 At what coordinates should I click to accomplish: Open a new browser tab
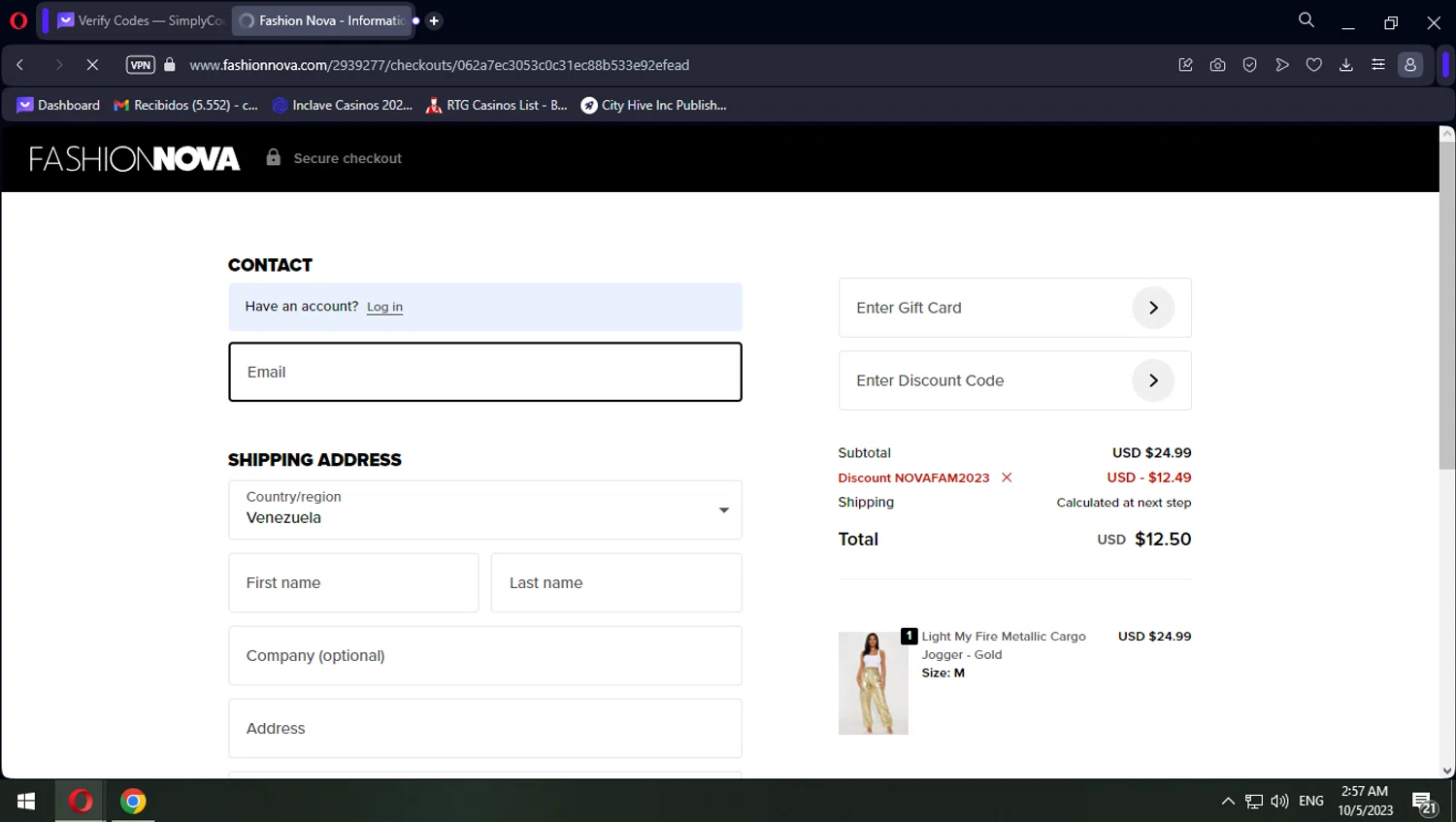(x=434, y=20)
